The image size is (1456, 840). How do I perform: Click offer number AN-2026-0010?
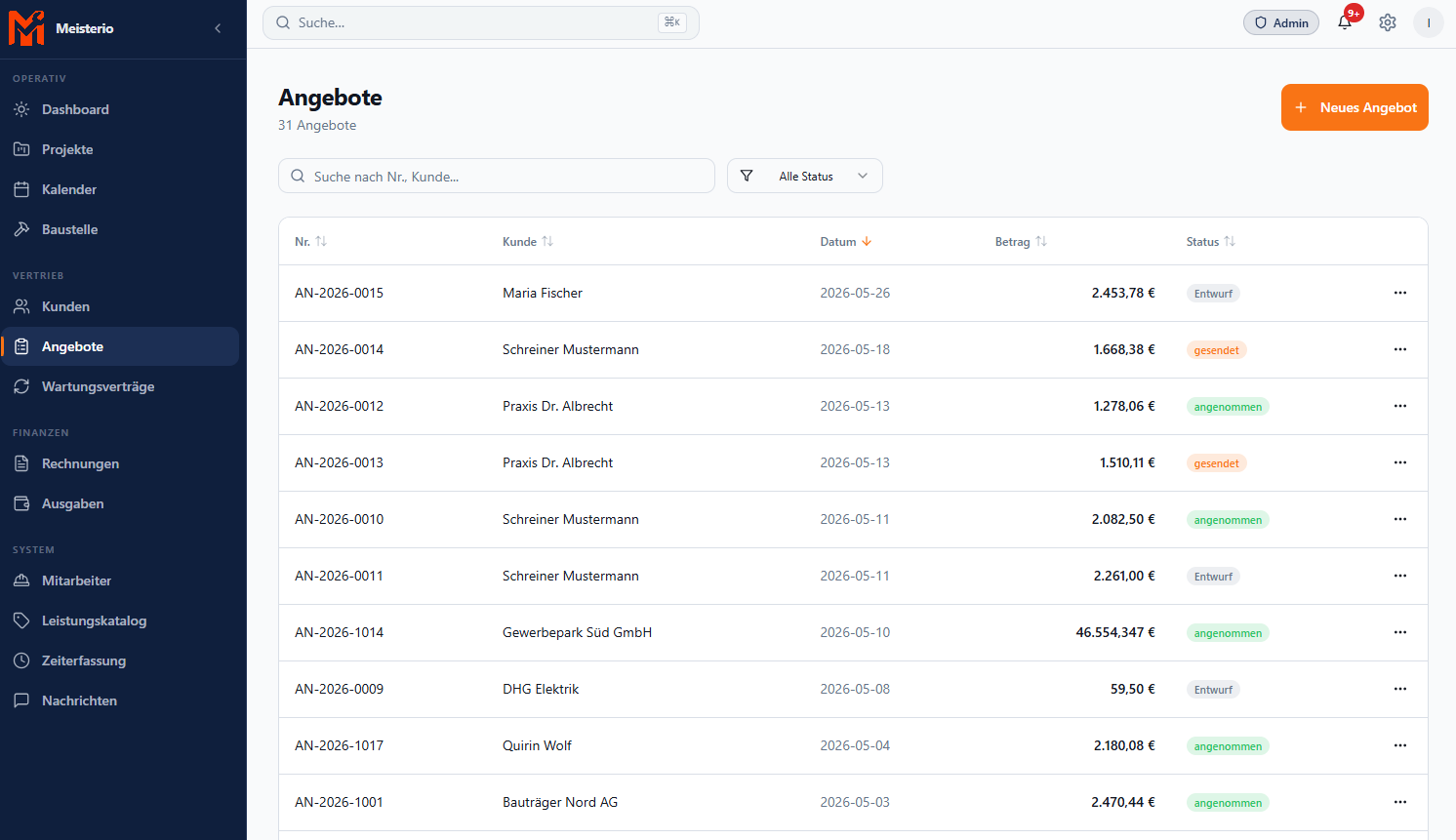tap(339, 519)
